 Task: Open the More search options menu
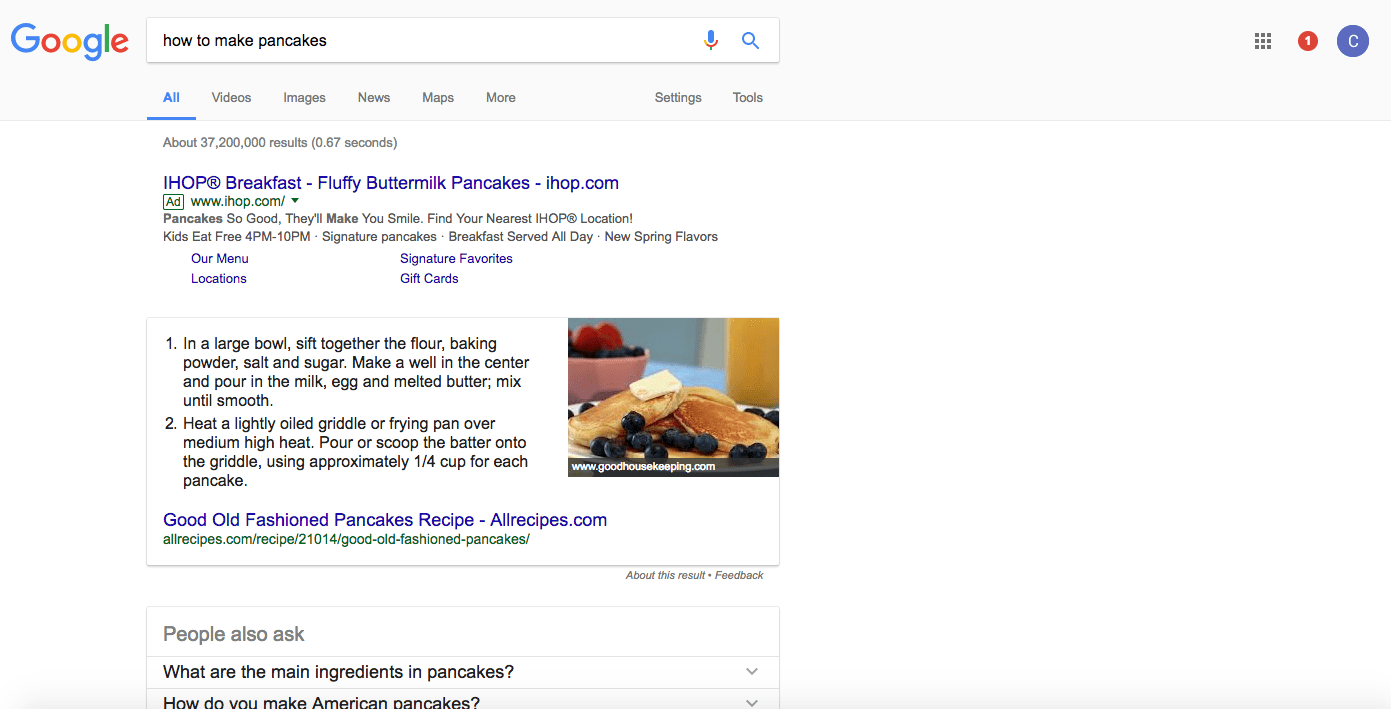click(501, 98)
